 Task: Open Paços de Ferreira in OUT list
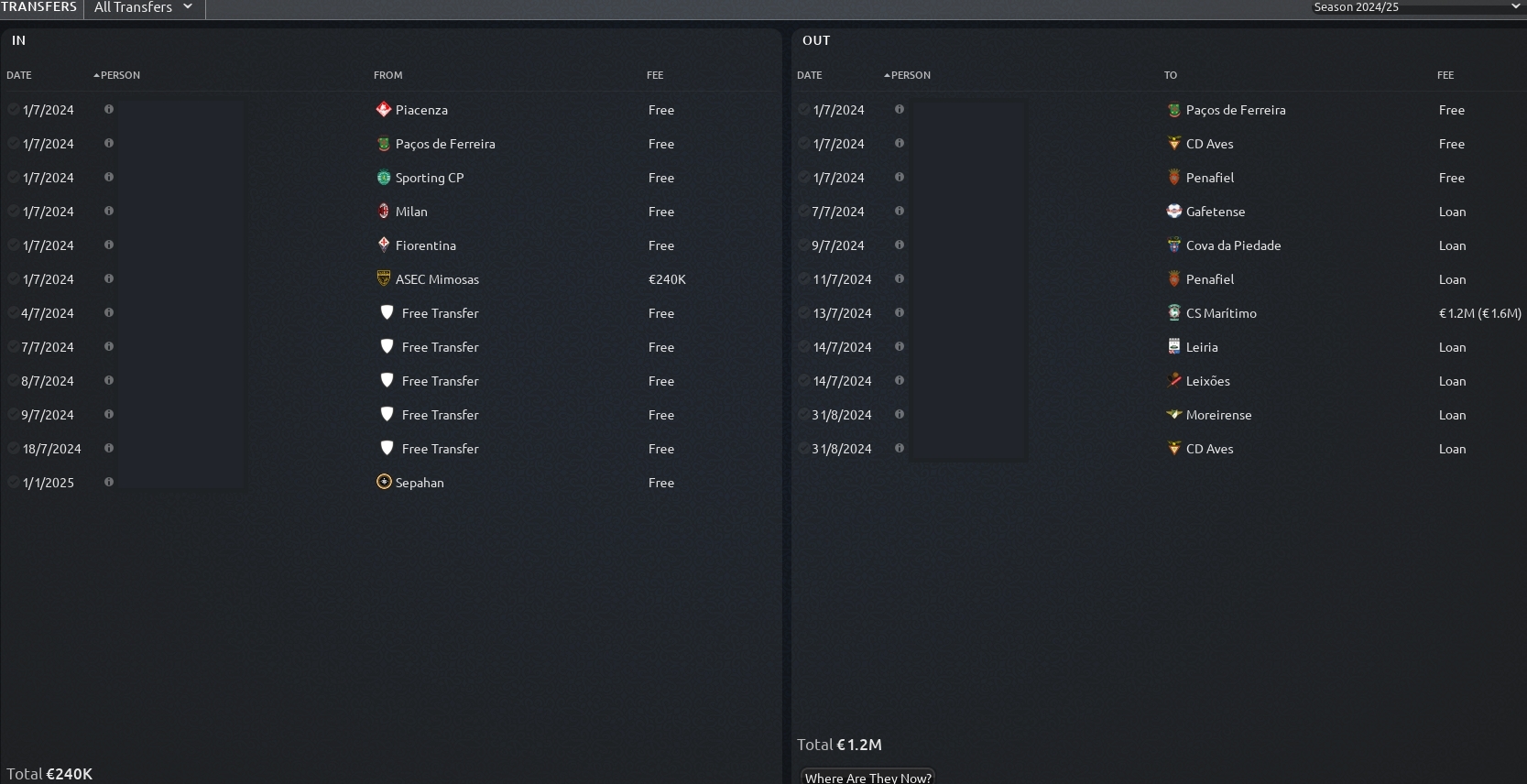[1236, 110]
